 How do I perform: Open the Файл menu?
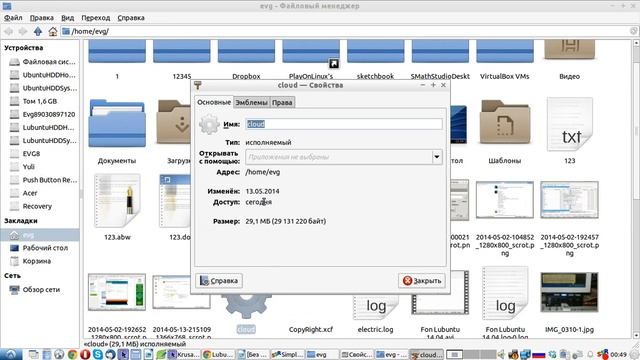pos(13,18)
